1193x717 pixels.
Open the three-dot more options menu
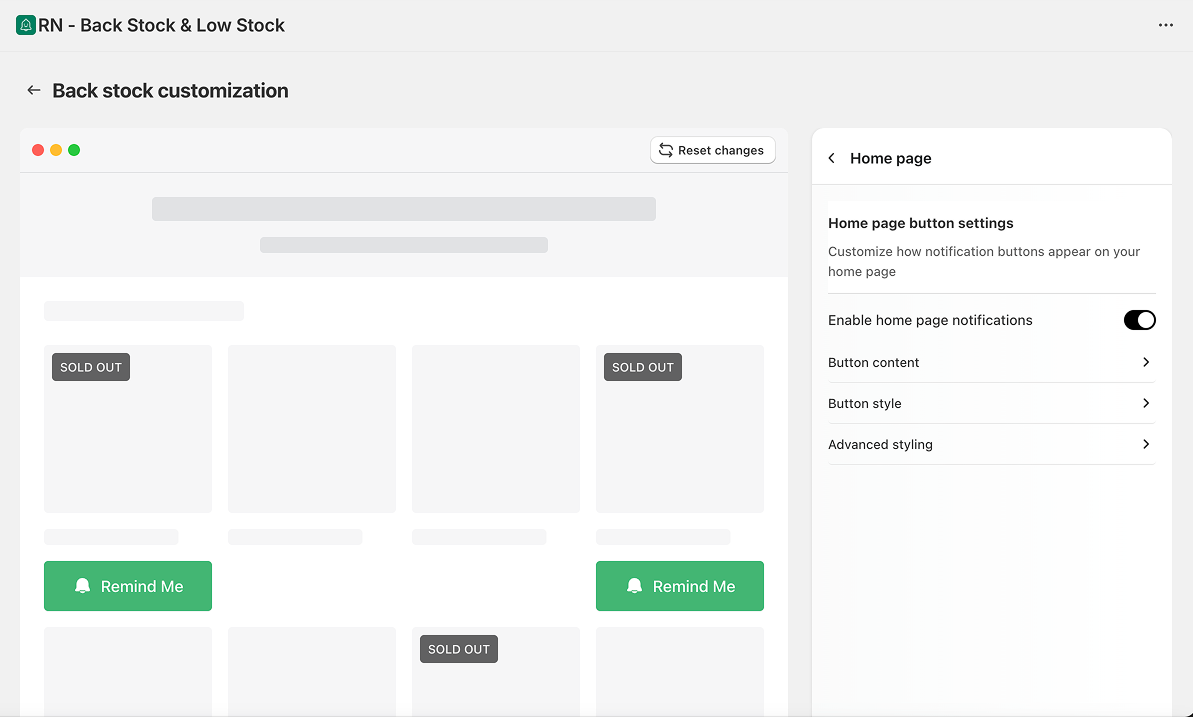pyautogui.click(x=1165, y=25)
